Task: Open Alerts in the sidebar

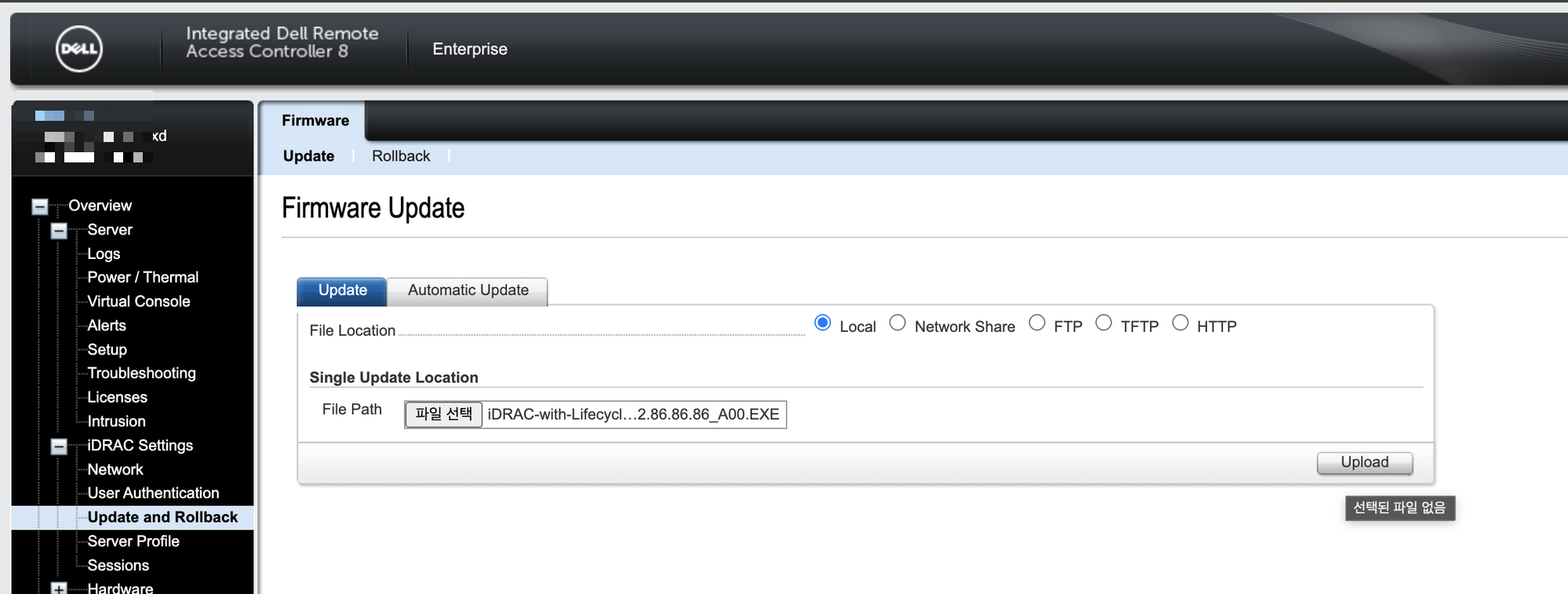Action: [107, 326]
